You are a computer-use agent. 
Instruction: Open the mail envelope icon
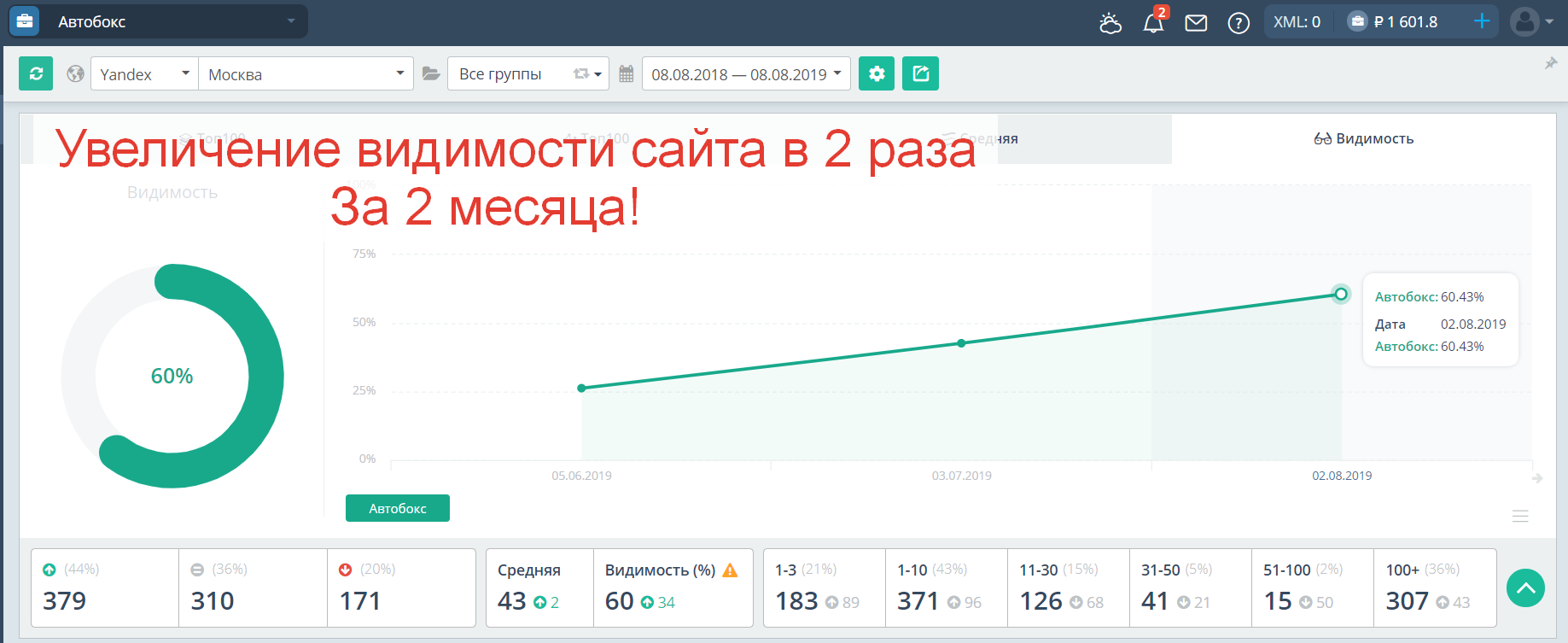1196,22
